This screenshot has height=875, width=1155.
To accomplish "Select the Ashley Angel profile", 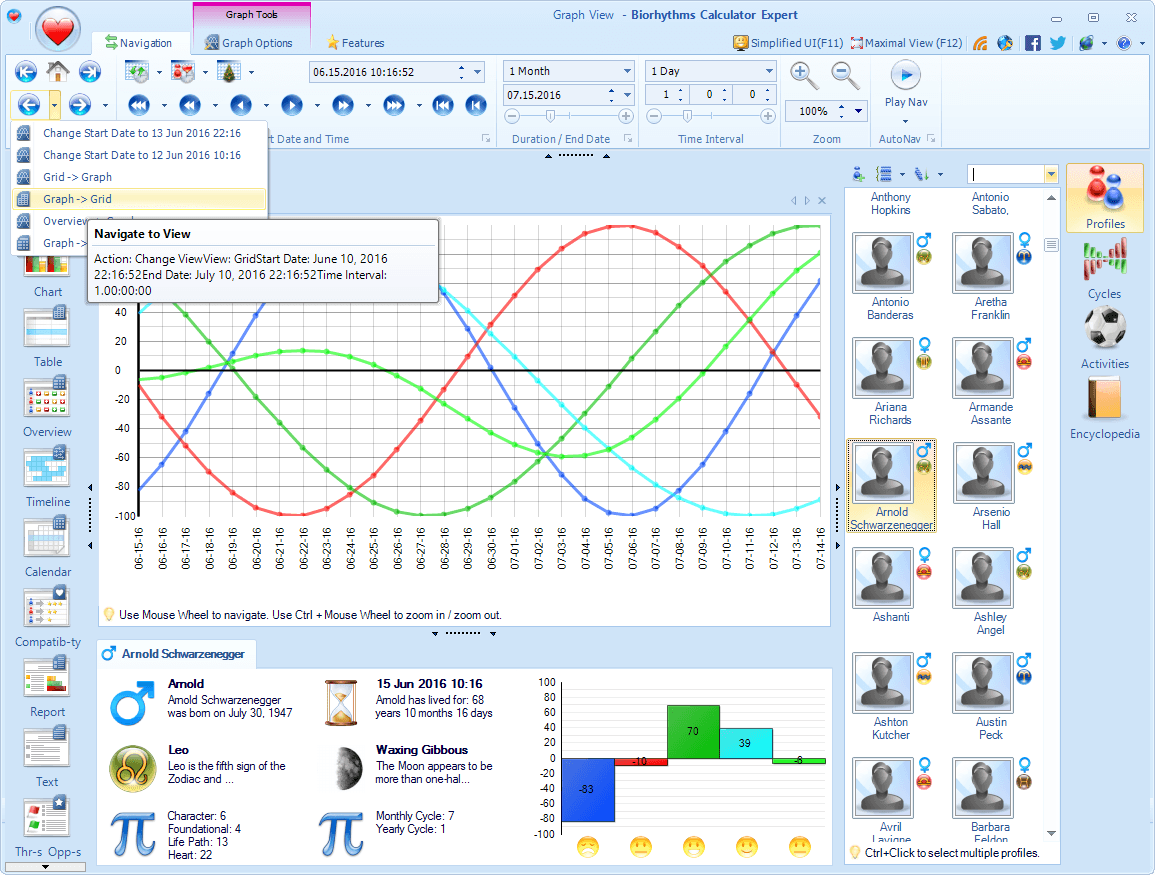I will coord(991,591).
